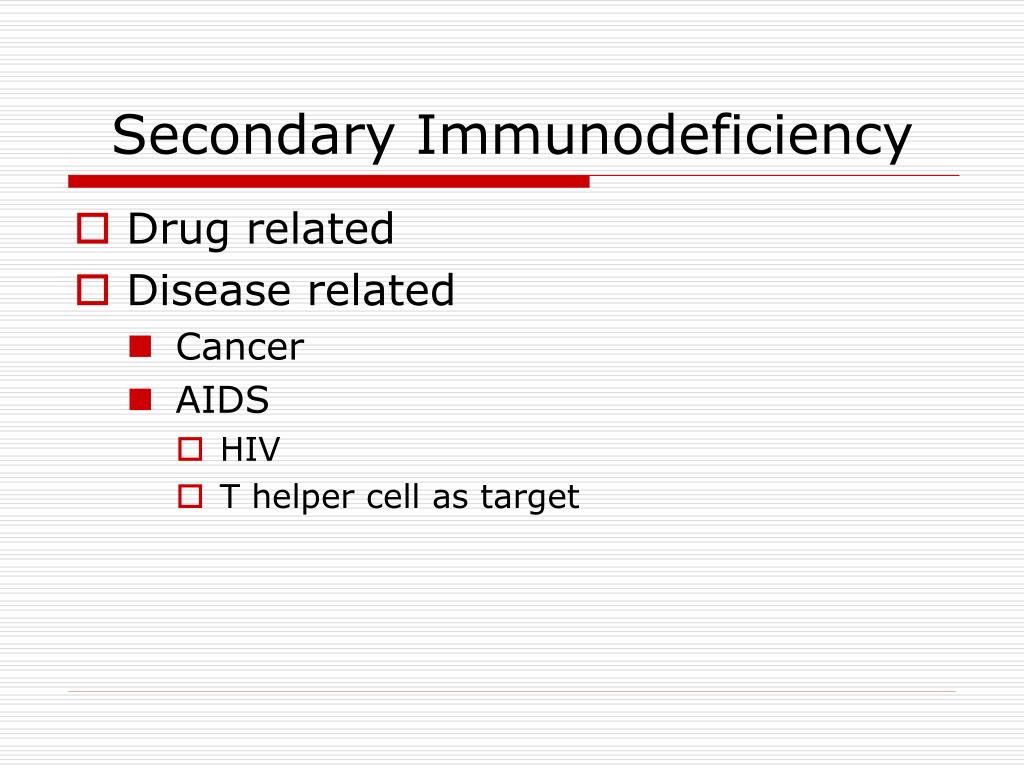Select the Drug related text line
1024x768 pixels.
coord(261,229)
